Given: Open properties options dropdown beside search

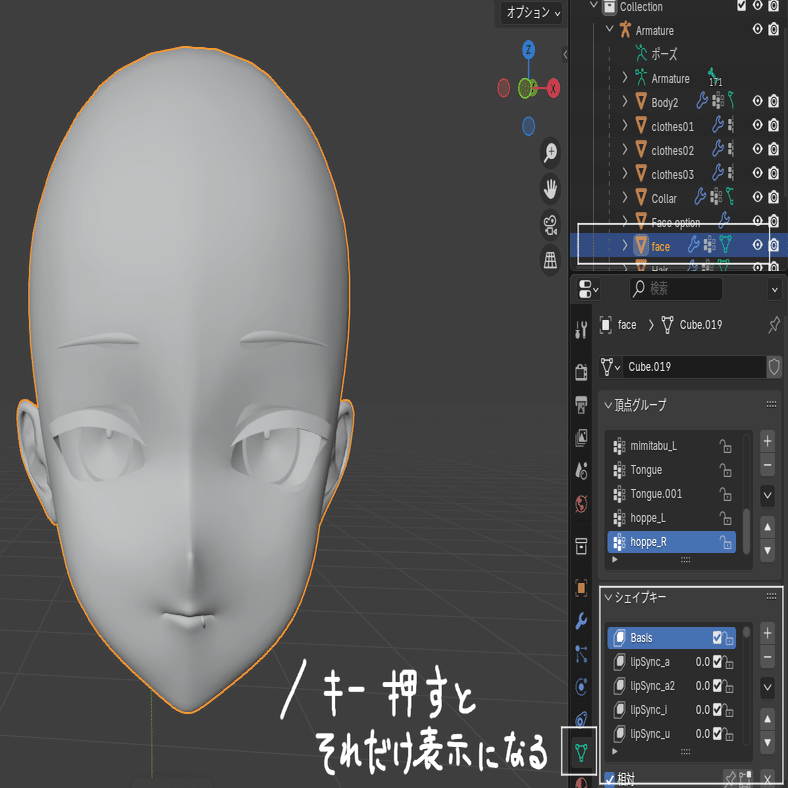Looking at the screenshot, I should pyautogui.click(x=774, y=289).
